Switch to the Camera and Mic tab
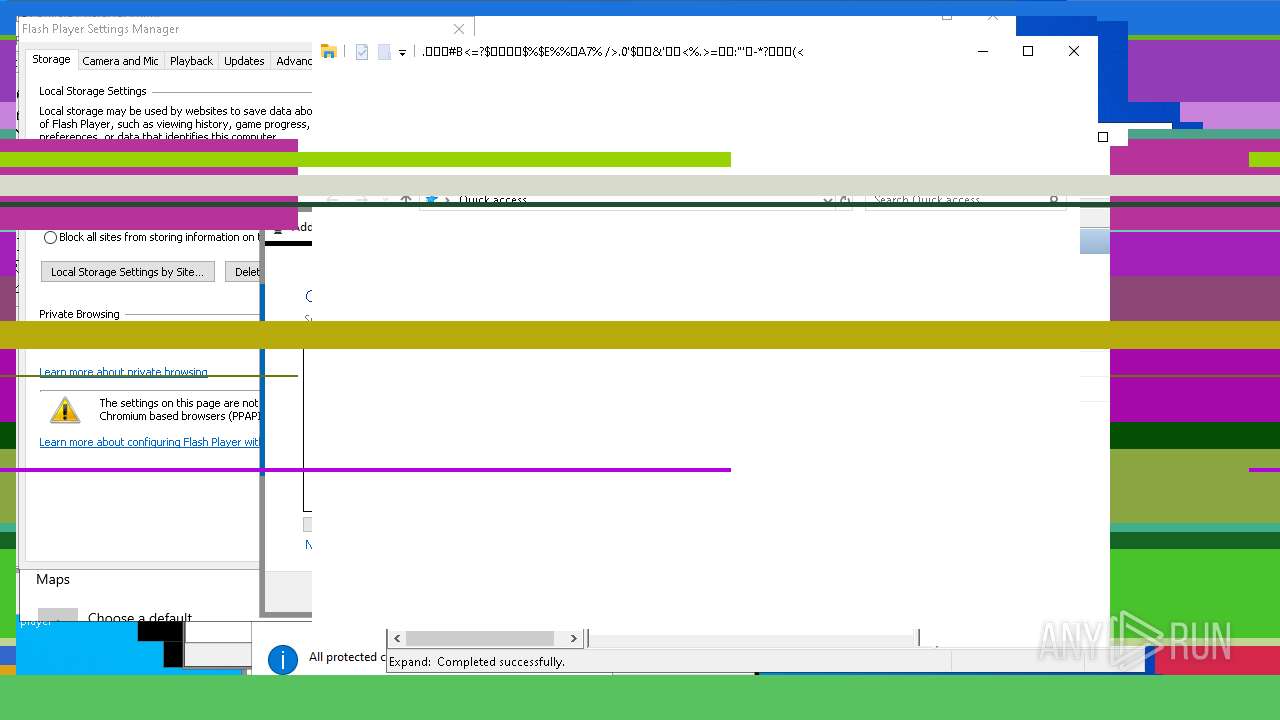Image resolution: width=1280 pixels, height=720 pixels. [x=120, y=61]
